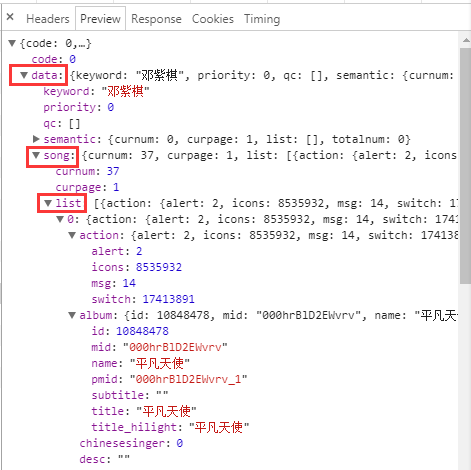Show the Timing tab
471x470 pixels.
click(262, 19)
